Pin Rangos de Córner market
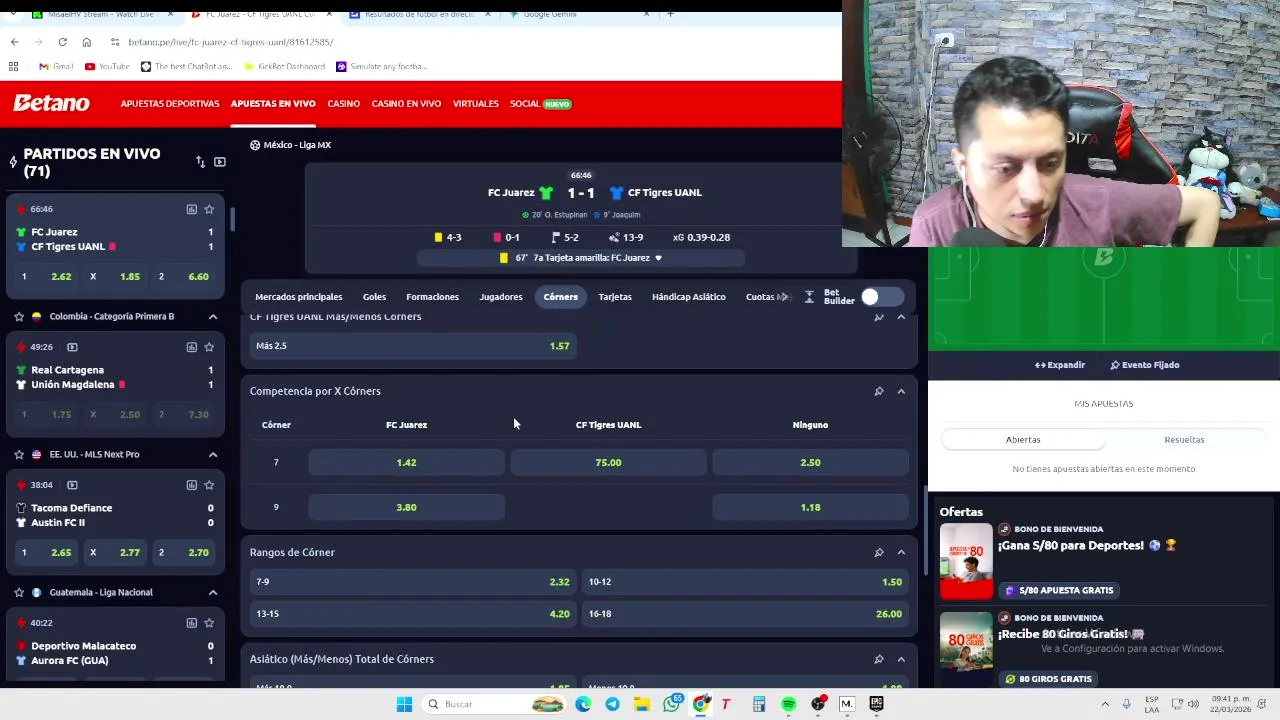Screen dimensions: 1280x720 879,552
